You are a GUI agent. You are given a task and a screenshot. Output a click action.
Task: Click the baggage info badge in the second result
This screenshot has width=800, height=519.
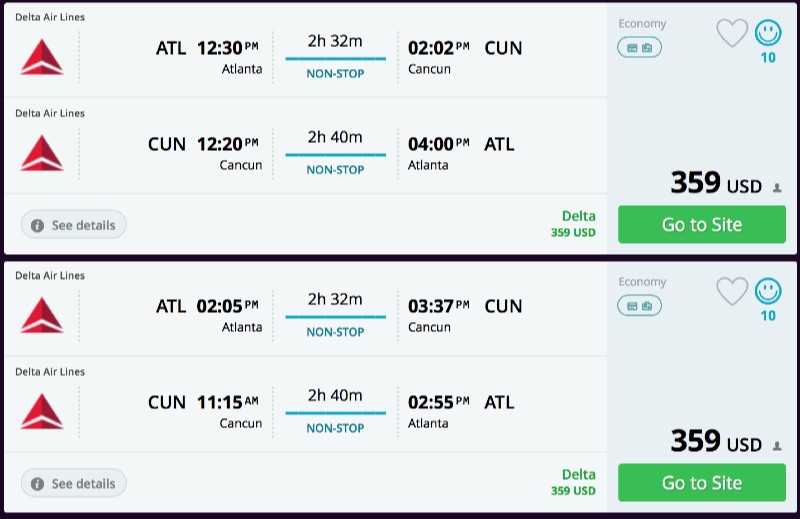point(639,305)
